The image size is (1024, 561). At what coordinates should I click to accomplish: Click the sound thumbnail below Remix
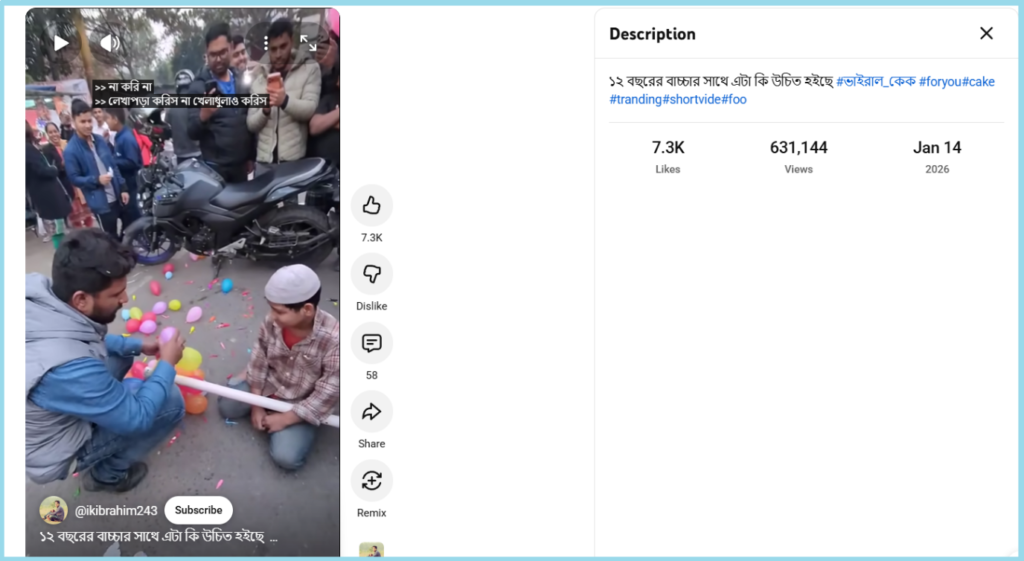(371, 550)
